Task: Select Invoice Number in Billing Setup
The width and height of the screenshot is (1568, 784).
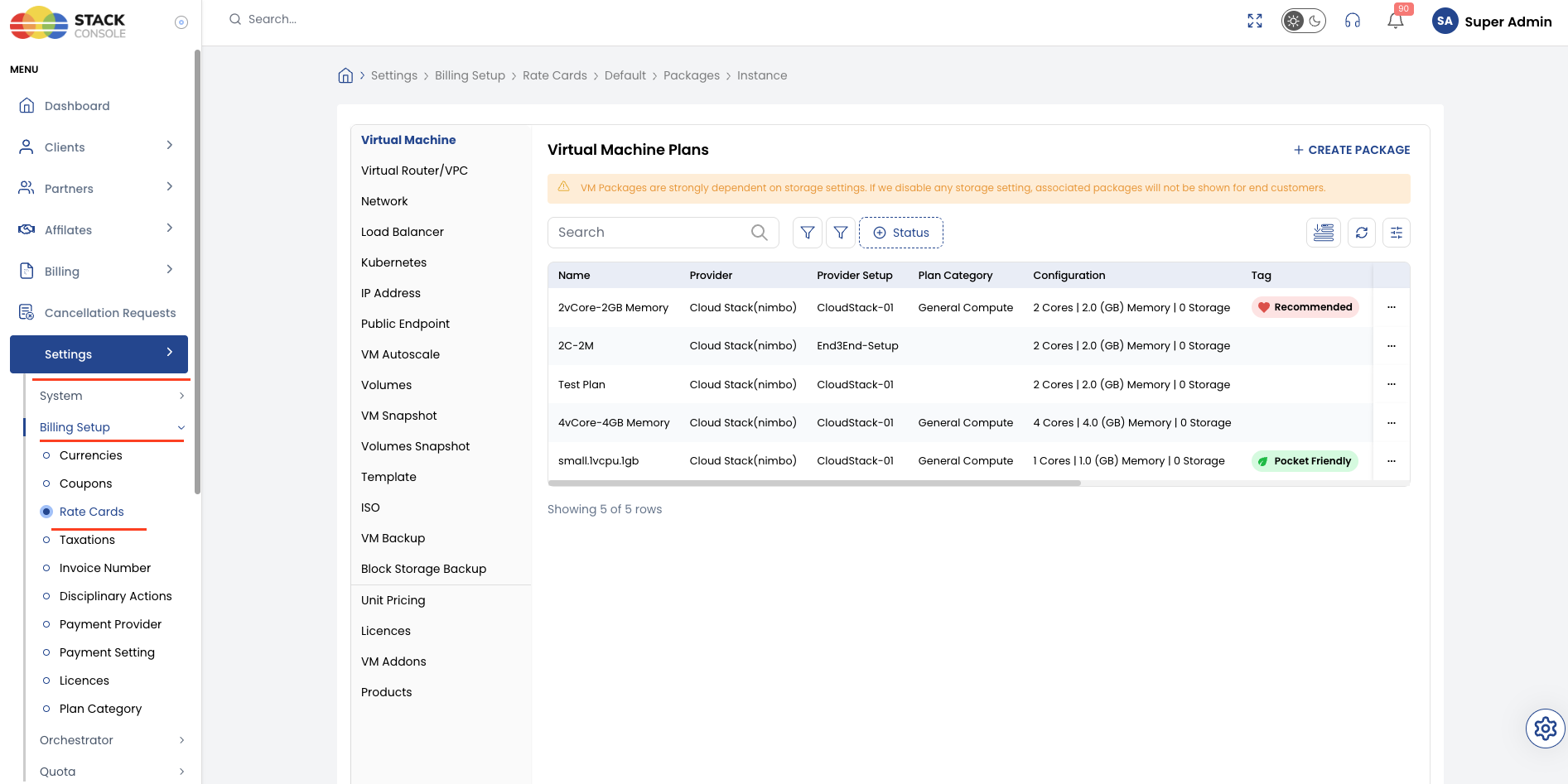Action: pyautogui.click(x=105, y=568)
